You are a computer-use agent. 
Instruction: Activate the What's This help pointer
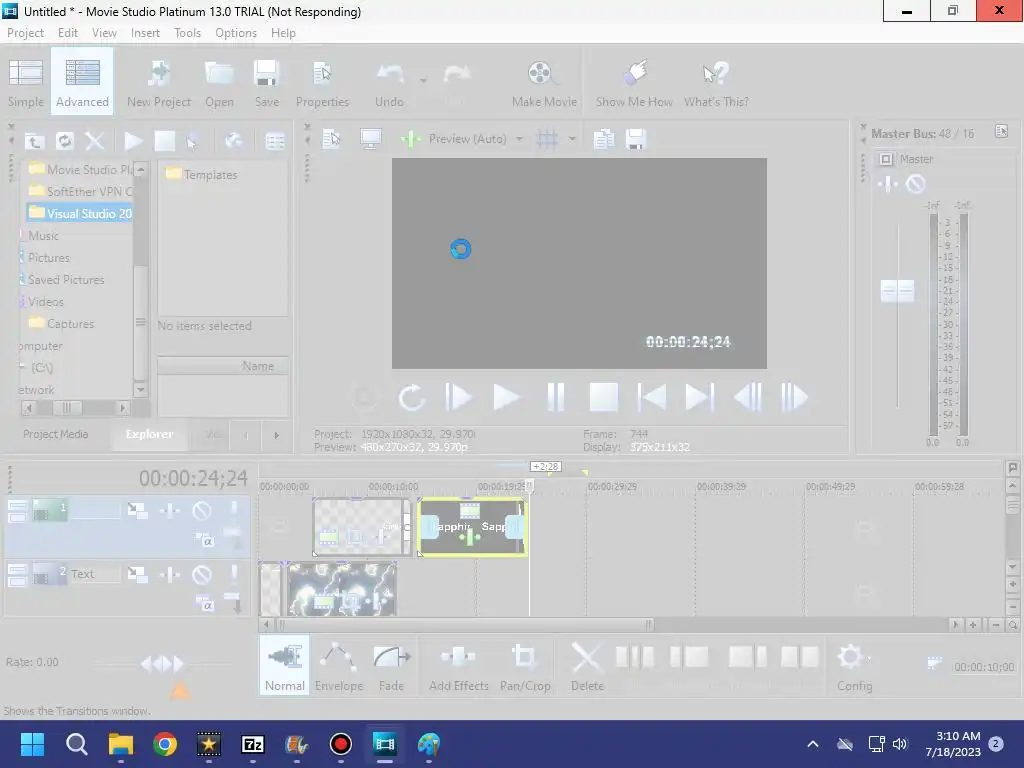pos(716,83)
